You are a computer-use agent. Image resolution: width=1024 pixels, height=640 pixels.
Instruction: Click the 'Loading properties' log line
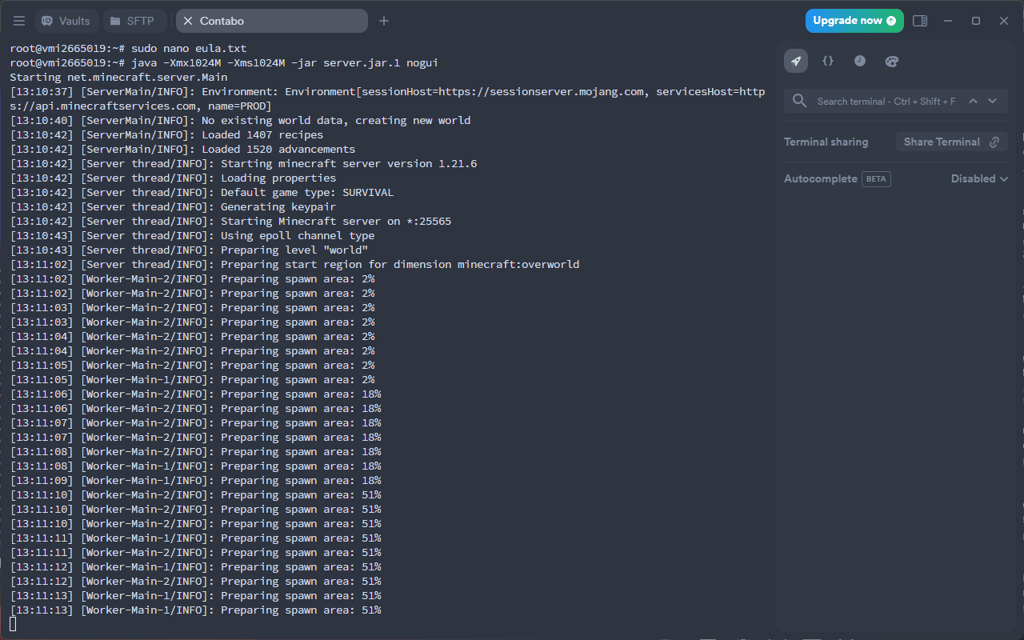pos(172,178)
